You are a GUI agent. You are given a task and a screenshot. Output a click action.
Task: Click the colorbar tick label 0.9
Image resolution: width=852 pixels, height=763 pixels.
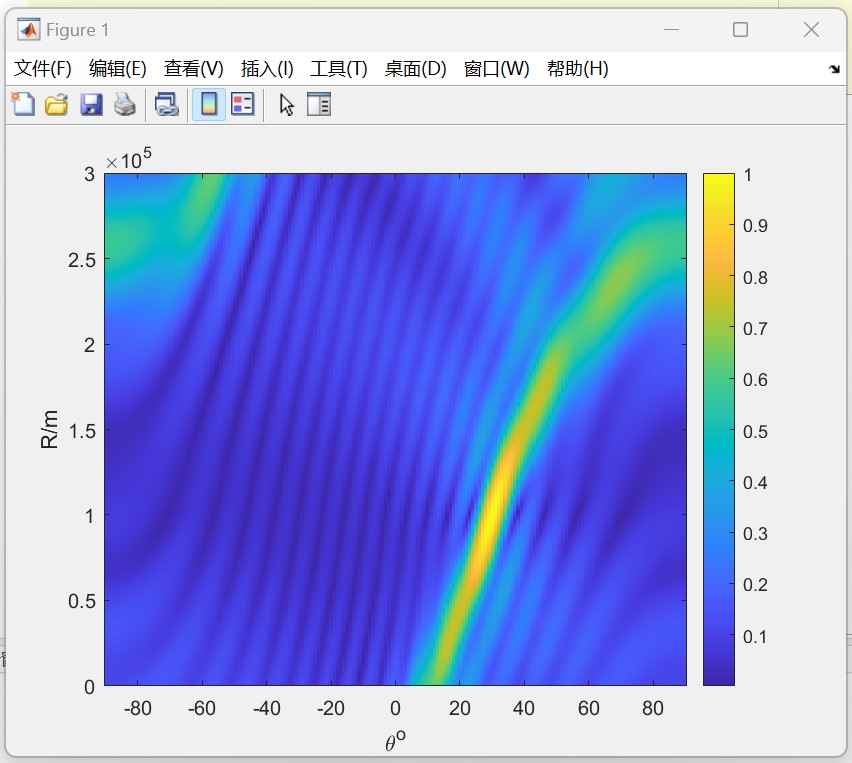click(755, 226)
